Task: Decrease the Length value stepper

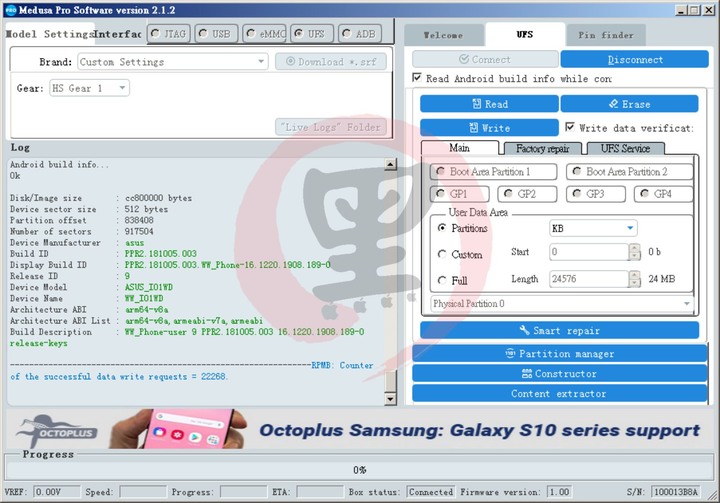Action: click(635, 283)
